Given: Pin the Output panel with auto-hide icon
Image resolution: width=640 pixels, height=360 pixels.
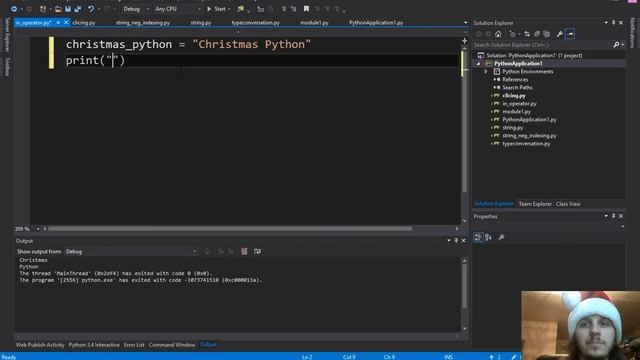Looking at the screenshot, I should [x=456, y=241].
